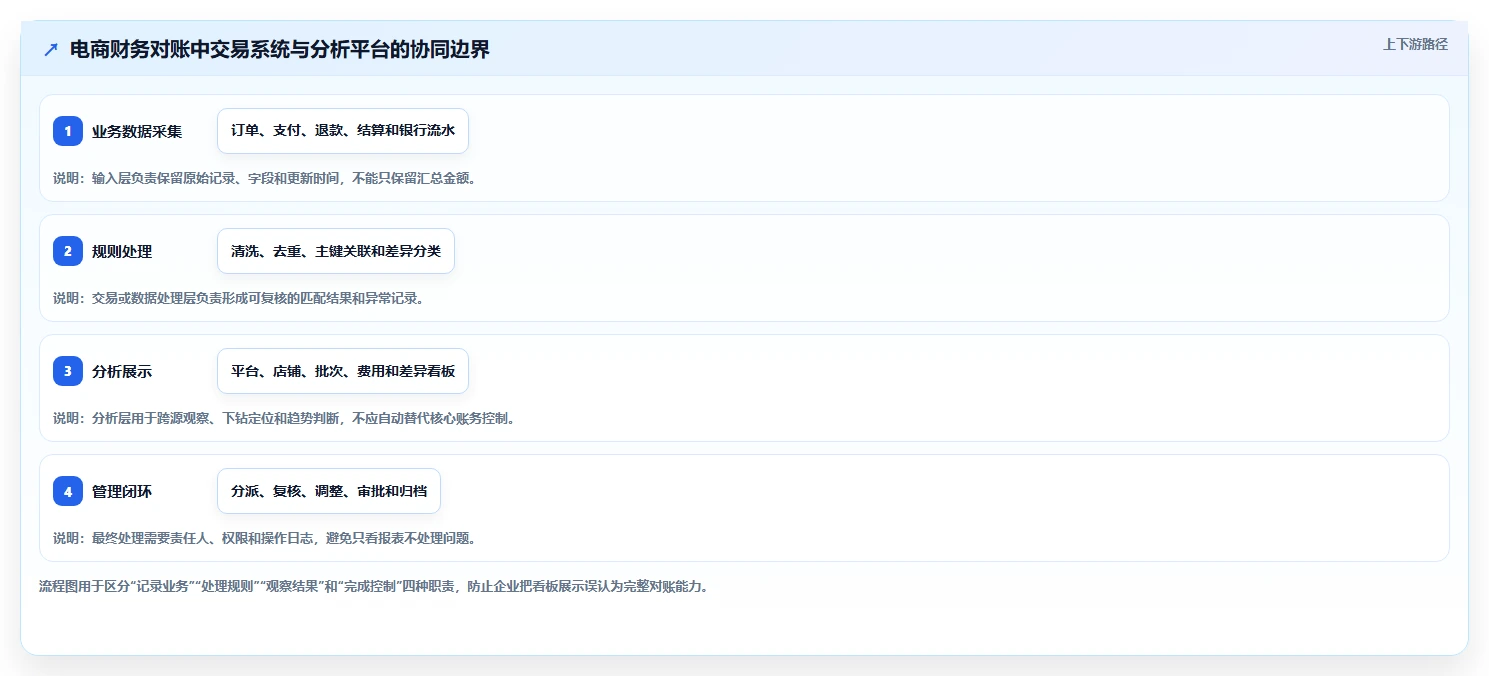This screenshot has width=1489, height=676.
Task: Click the 分派、复核、调整、审批和归档 chip
Action: coord(329,491)
